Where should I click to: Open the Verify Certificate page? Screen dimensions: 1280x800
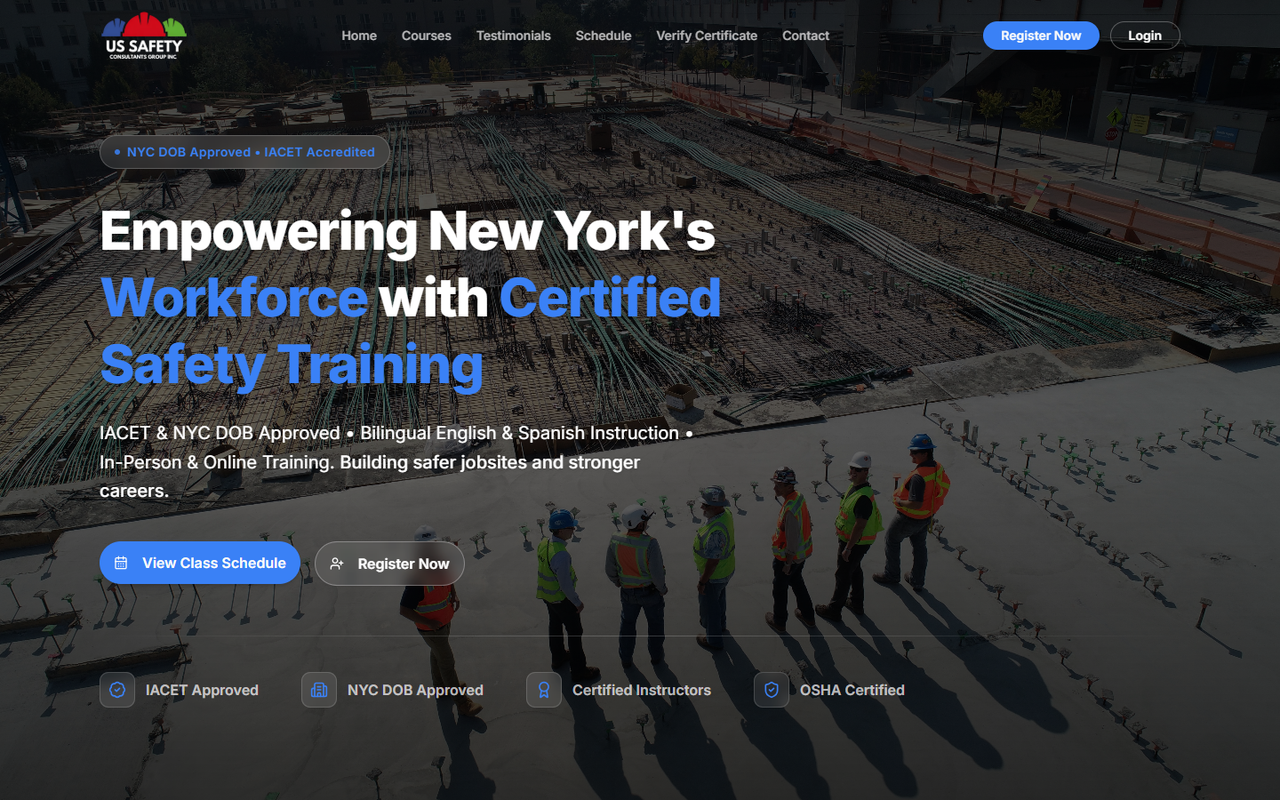(706, 36)
